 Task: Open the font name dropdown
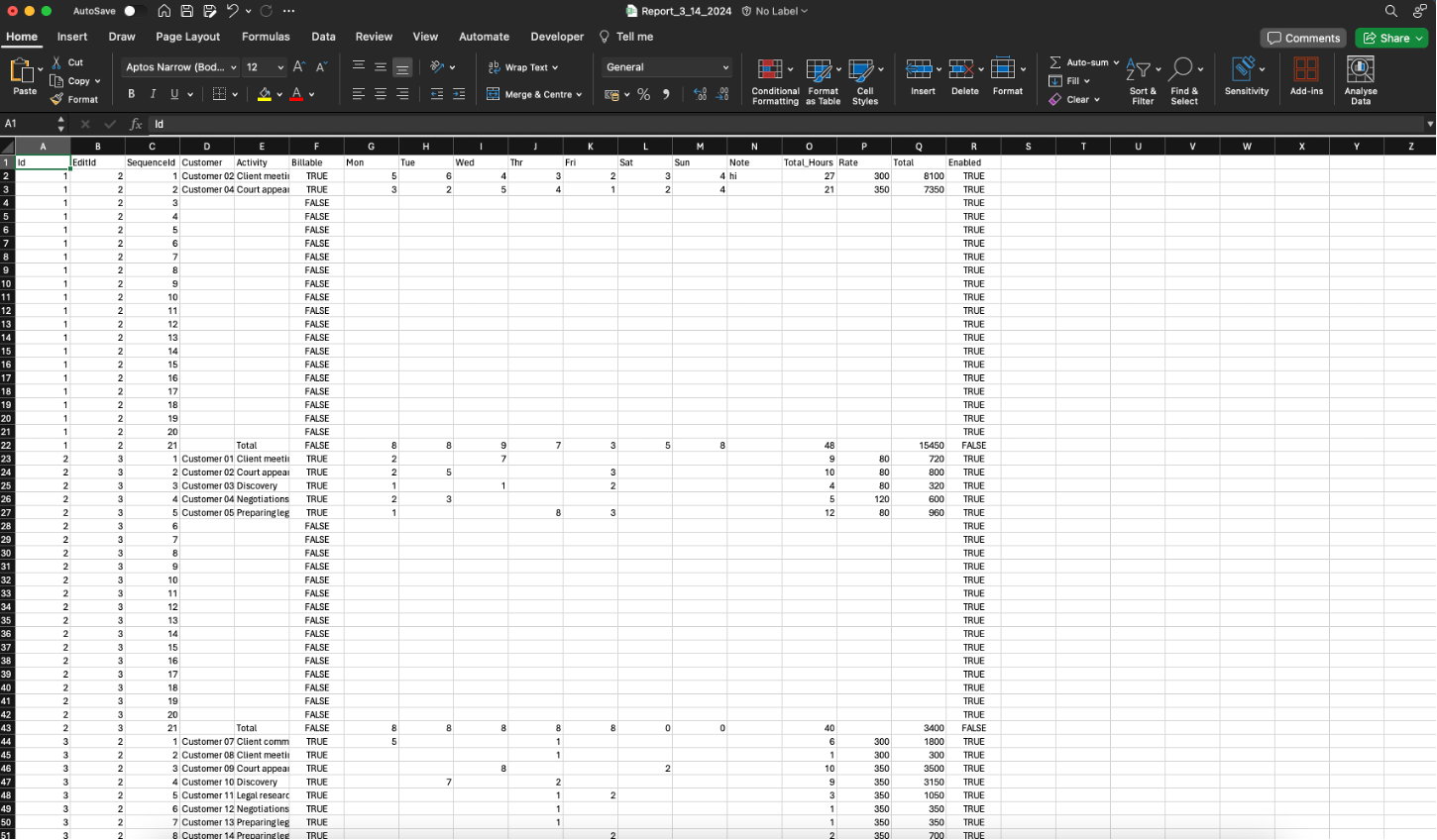[x=234, y=67]
